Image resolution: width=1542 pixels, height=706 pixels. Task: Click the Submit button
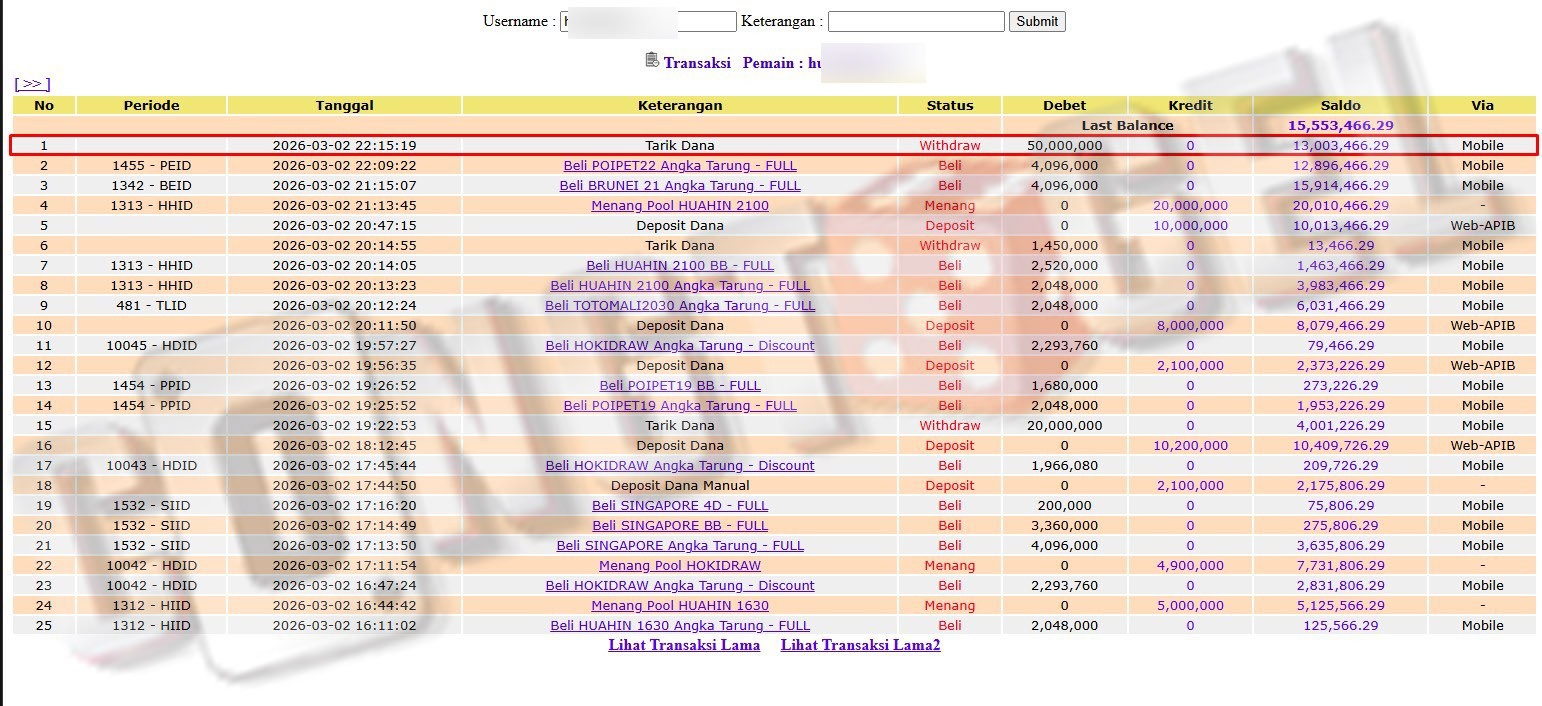click(x=1036, y=21)
